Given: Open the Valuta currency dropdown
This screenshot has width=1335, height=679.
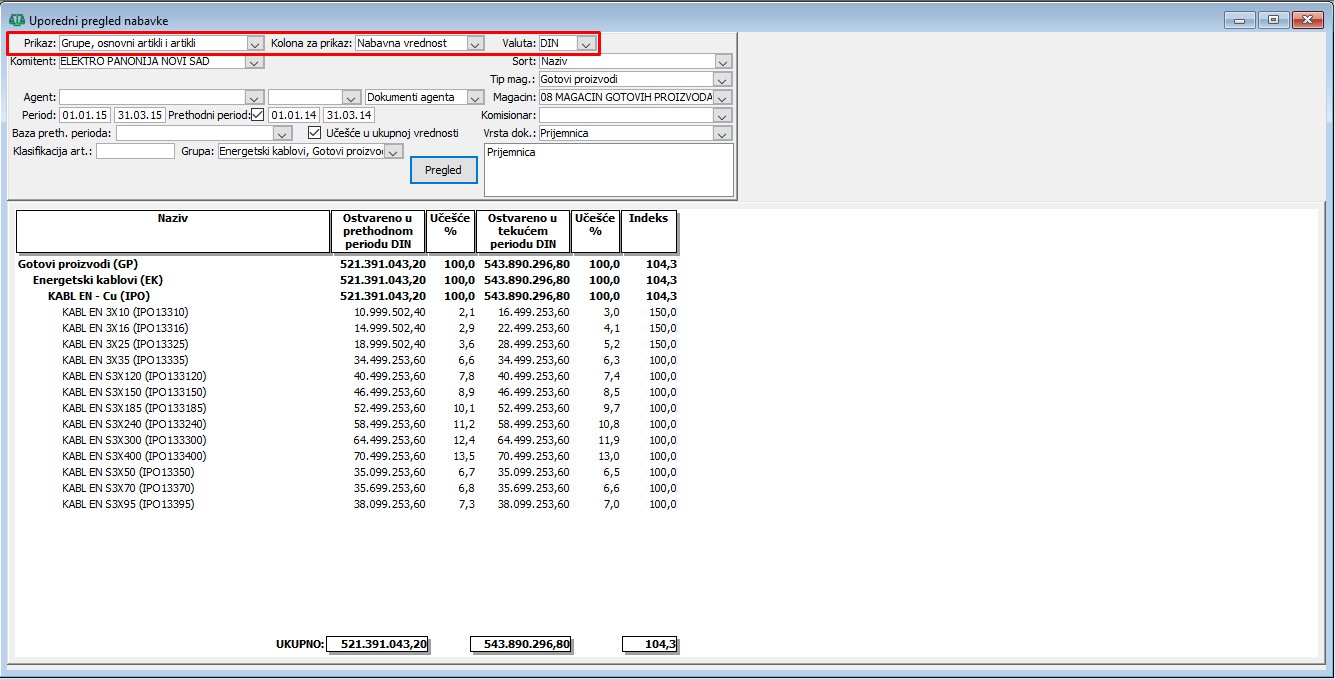Looking at the screenshot, I should (x=586, y=44).
